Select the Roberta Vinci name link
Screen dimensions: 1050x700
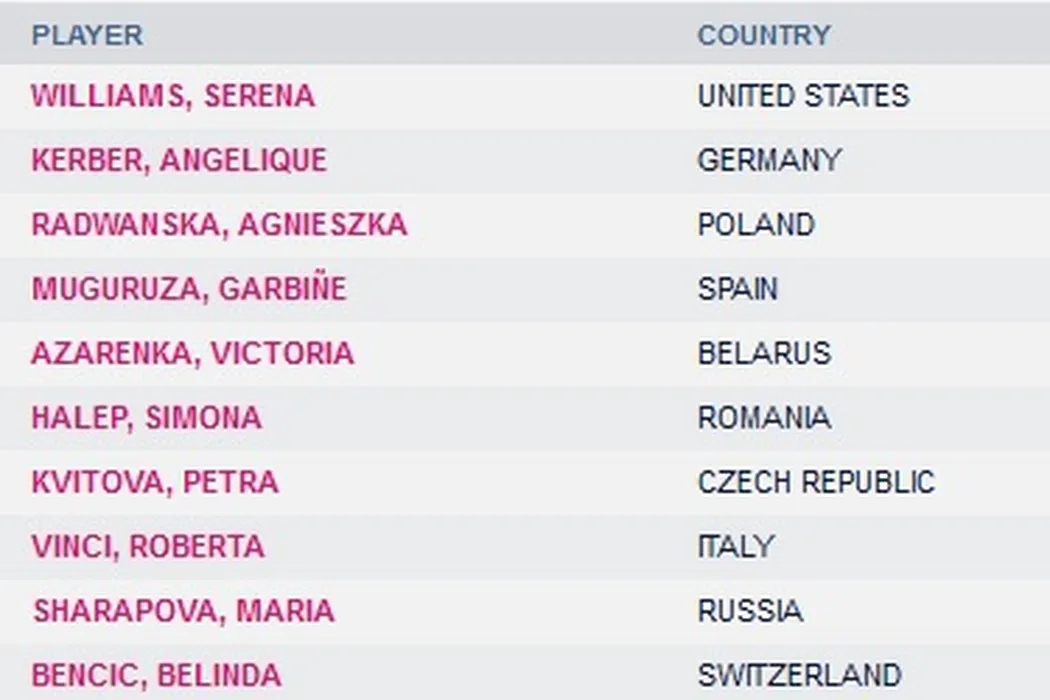148,546
